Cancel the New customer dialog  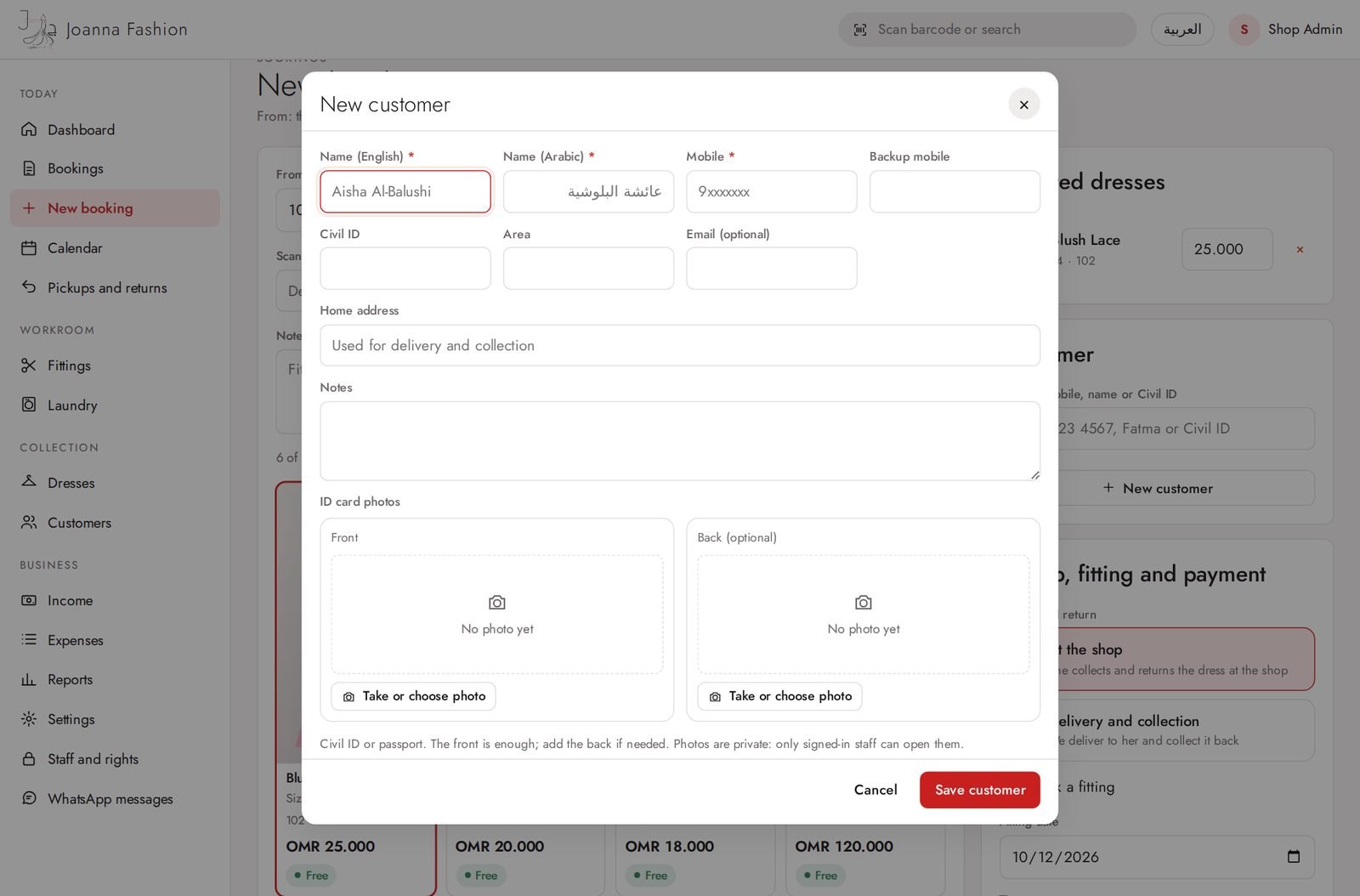click(x=875, y=790)
